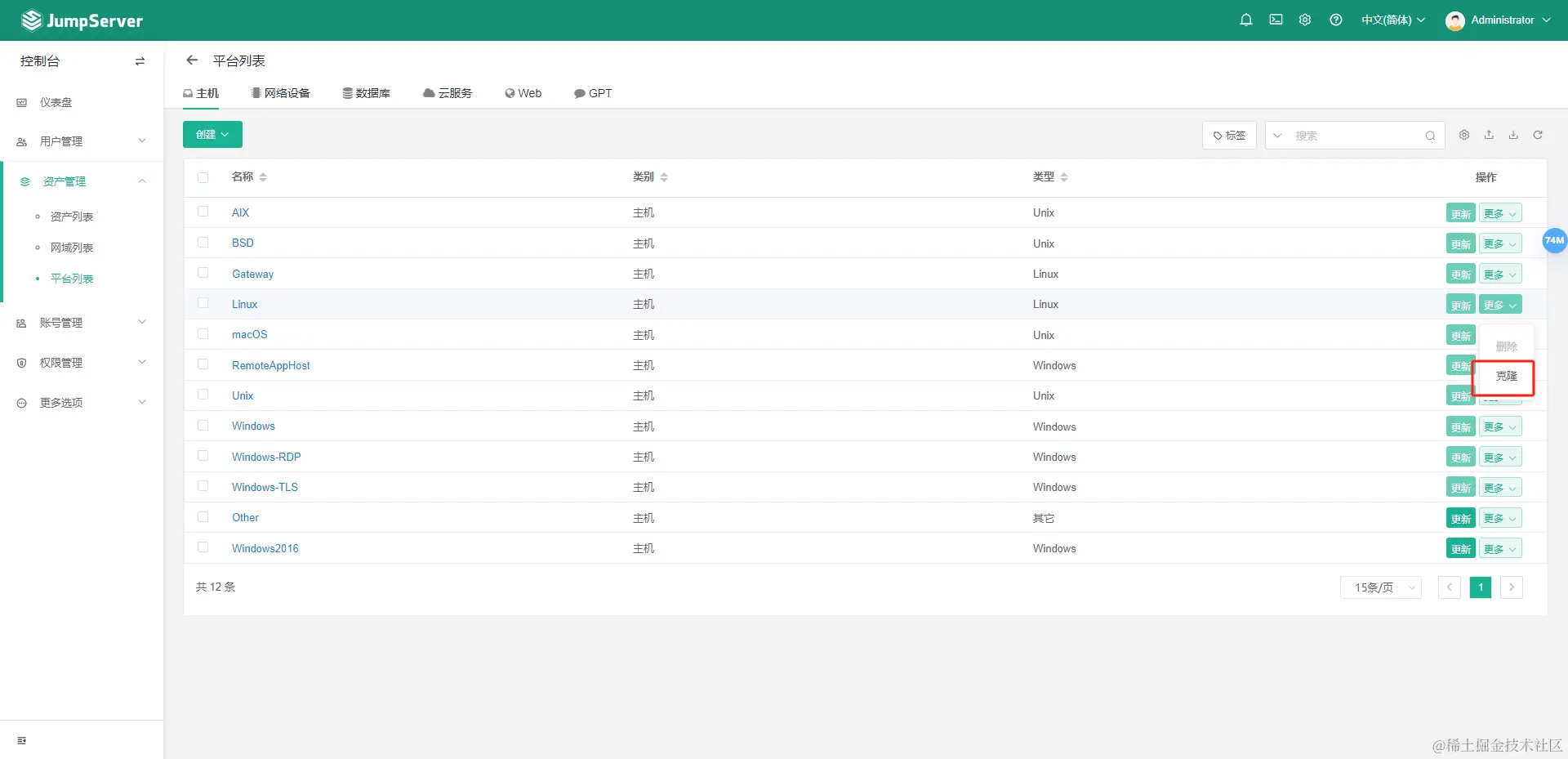Open the web terminal icon

[x=1276, y=20]
